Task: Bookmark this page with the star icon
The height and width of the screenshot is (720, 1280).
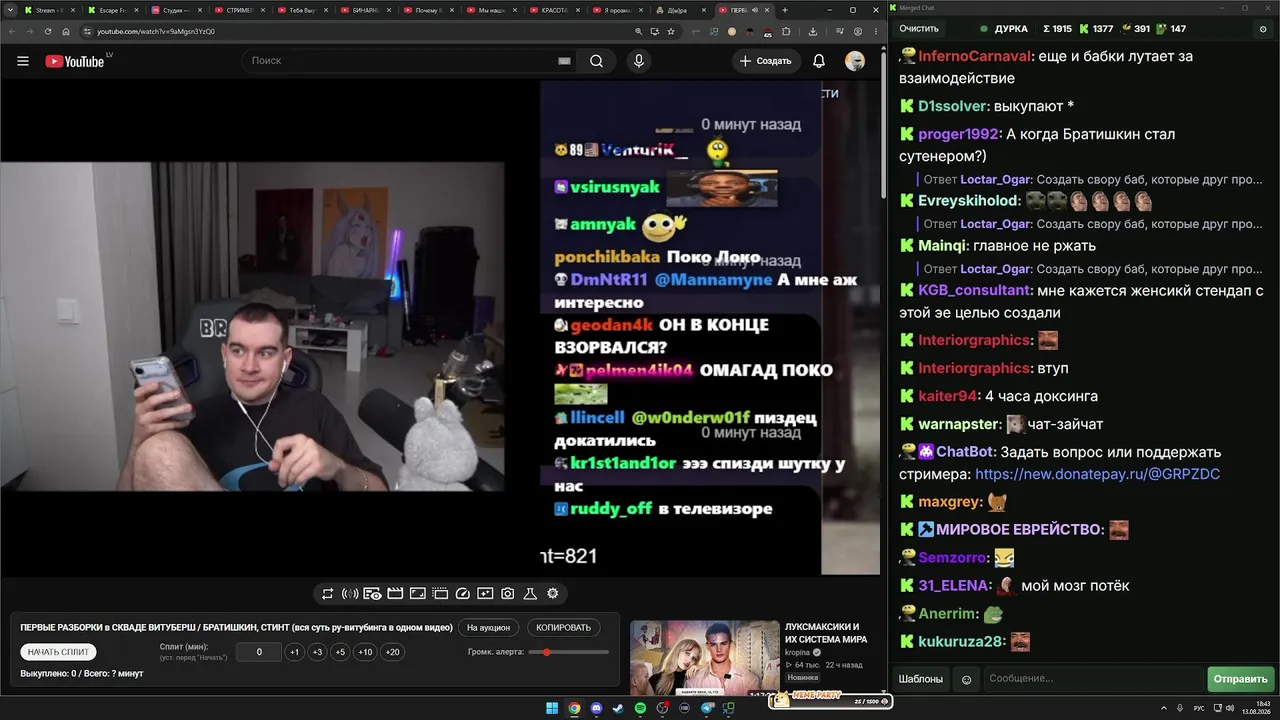Action: point(671,31)
